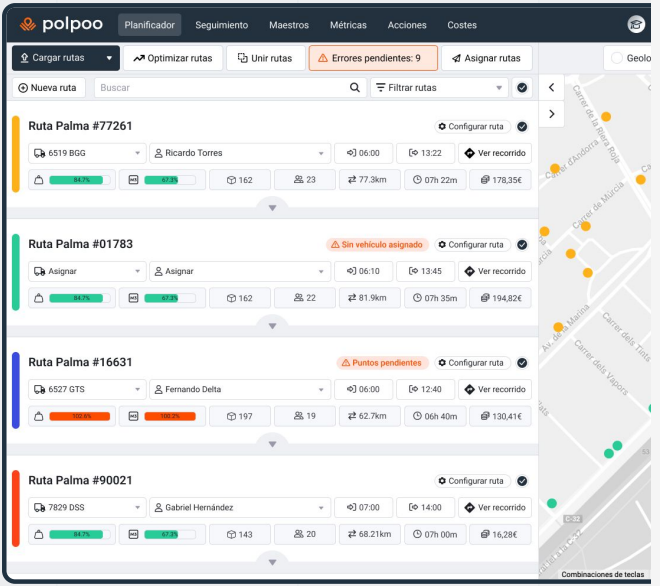Click start time 07:00 of Ruta #90021
This screenshot has width=660, height=586.
coord(363,507)
